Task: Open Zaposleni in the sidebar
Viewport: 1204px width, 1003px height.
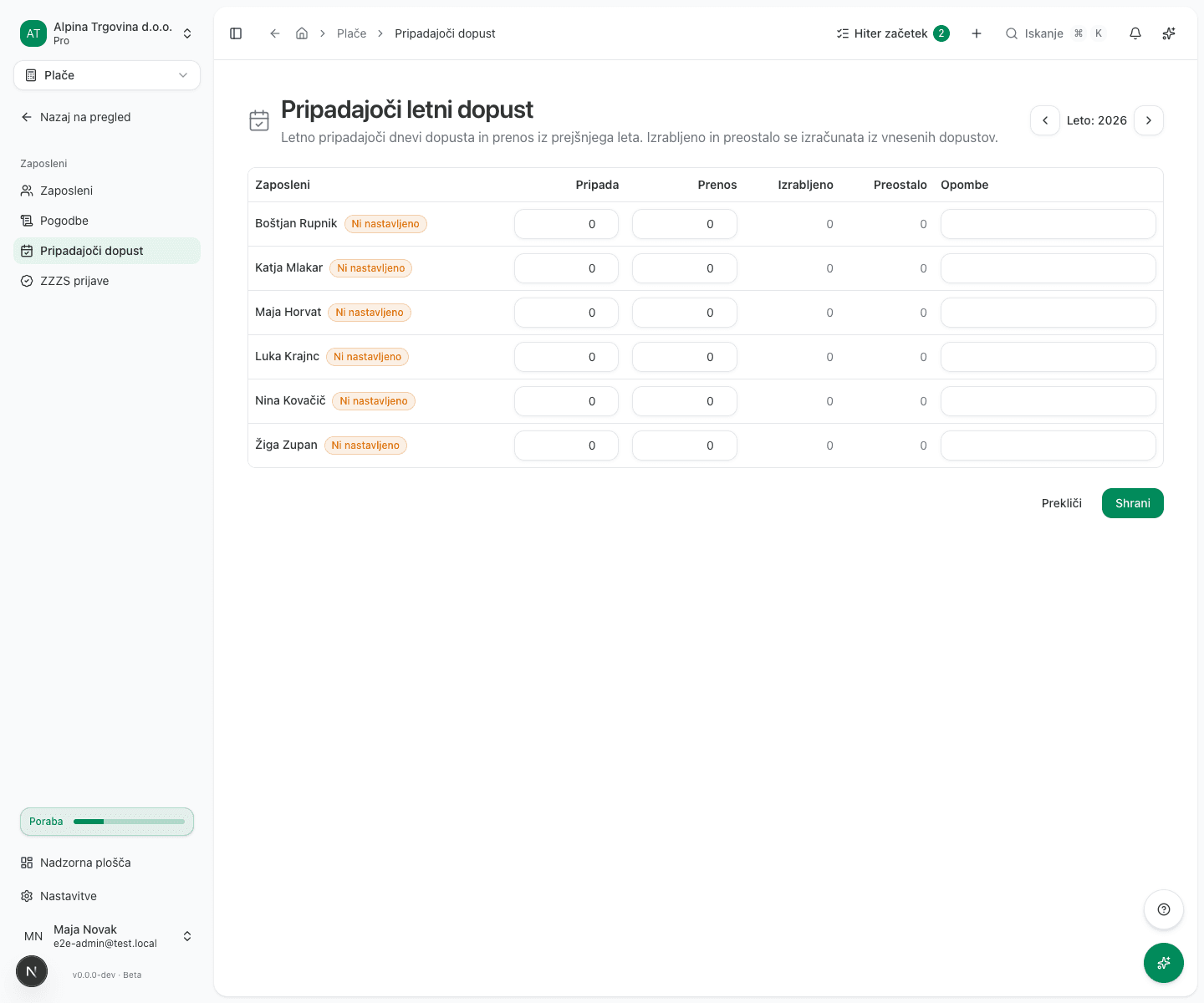Action: [x=107, y=191]
